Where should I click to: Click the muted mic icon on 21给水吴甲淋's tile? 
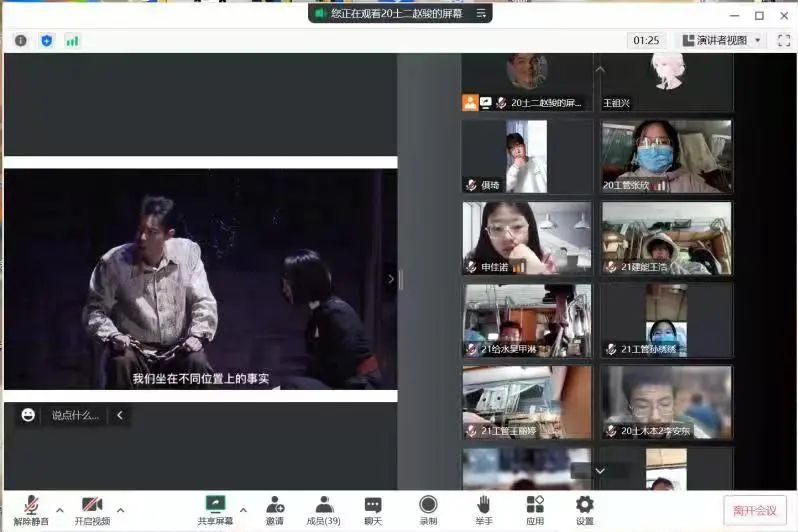(x=471, y=349)
